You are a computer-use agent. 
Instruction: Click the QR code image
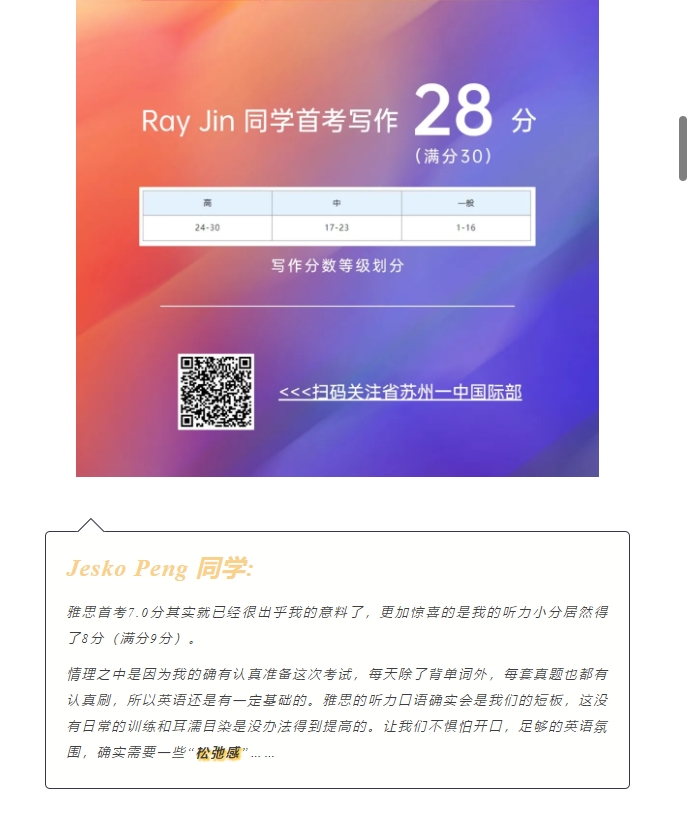pyautogui.click(x=216, y=392)
